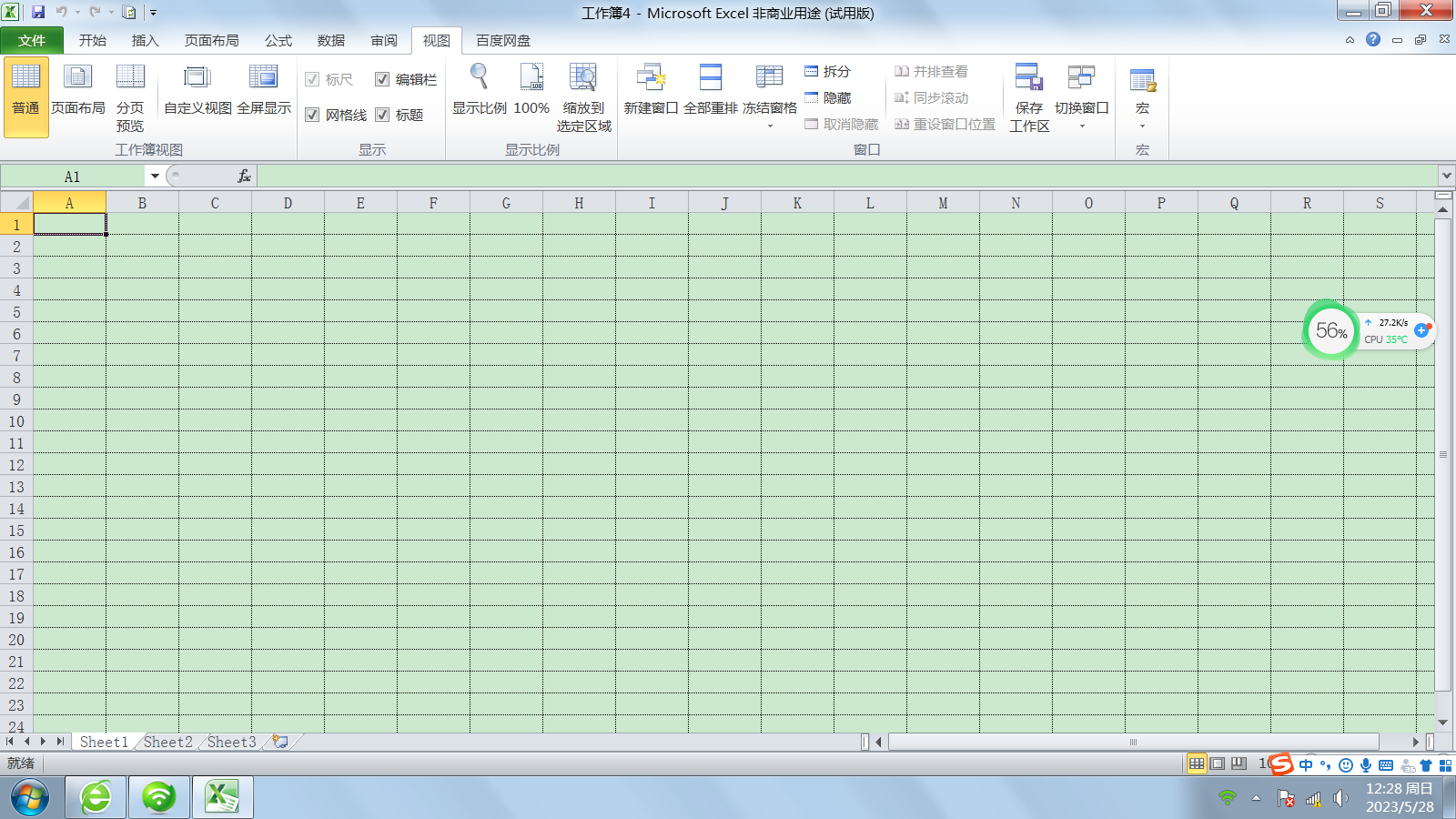Go to the first sheet tab arrow
This screenshot has height=819, width=1456.
(x=10, y=742)
